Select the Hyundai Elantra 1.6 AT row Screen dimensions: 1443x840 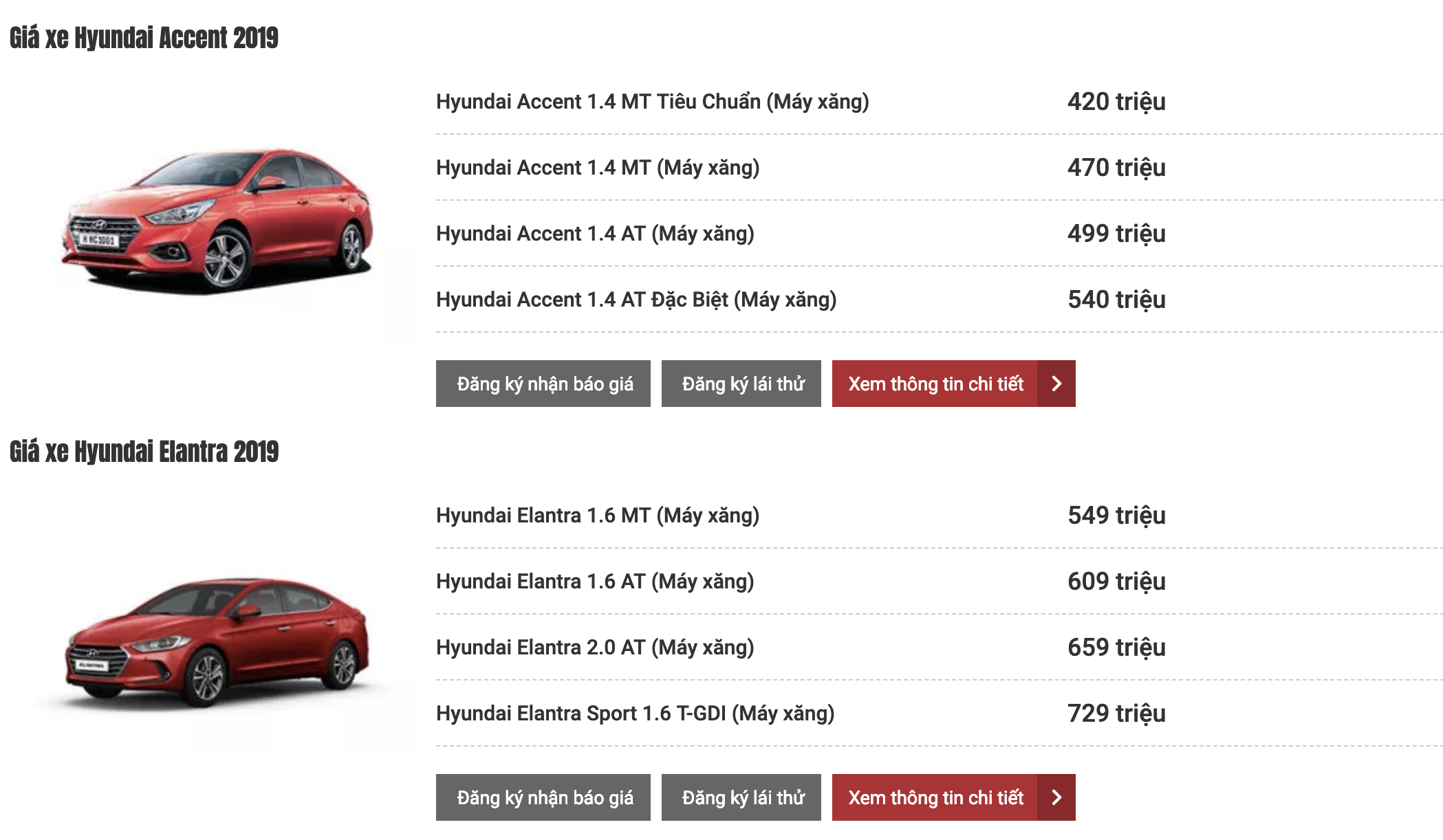[595, 582]
